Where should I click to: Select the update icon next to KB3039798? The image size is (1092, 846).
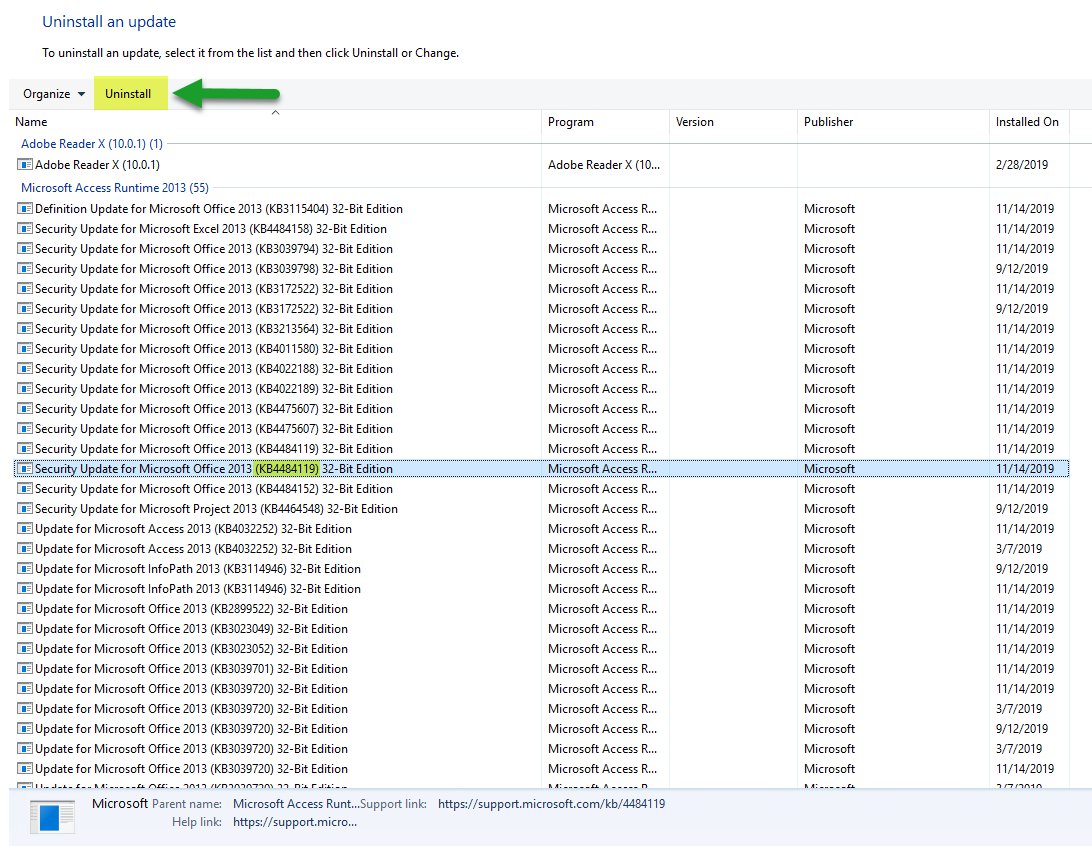24,269
